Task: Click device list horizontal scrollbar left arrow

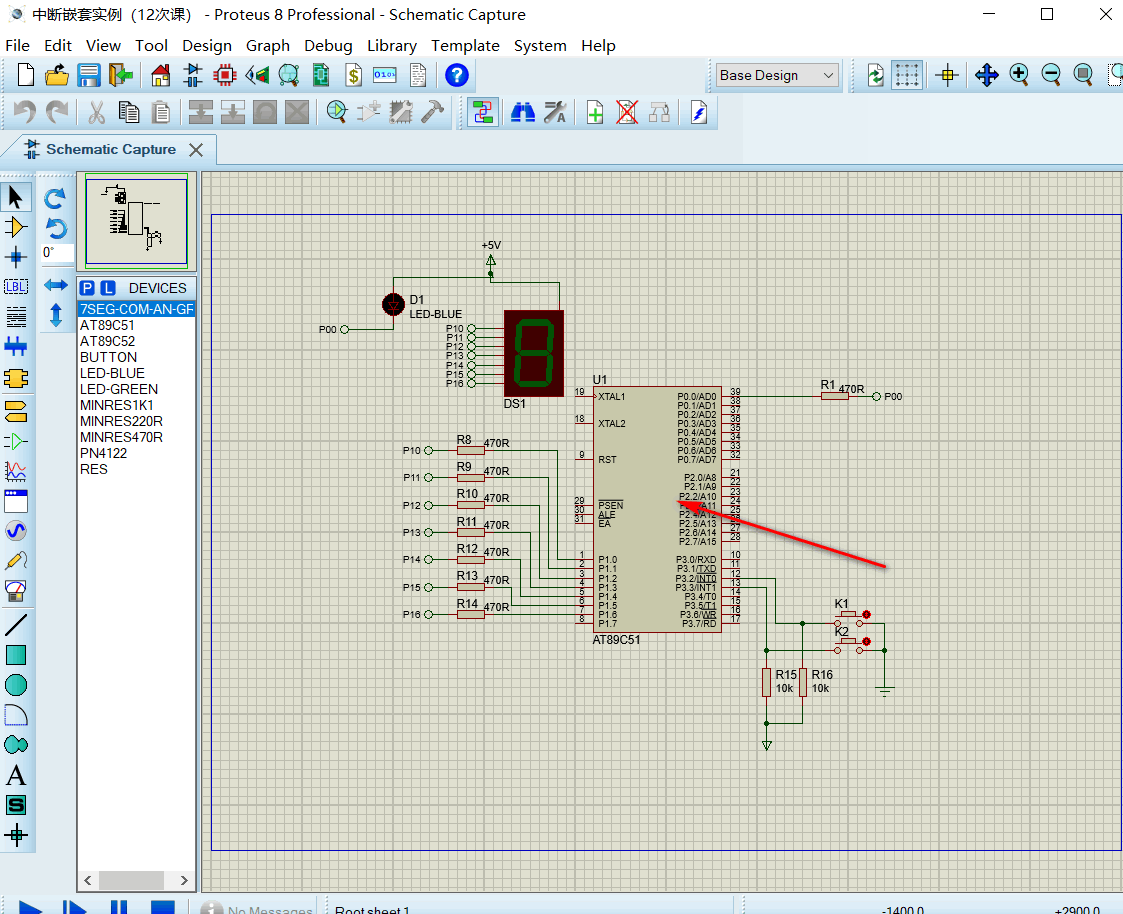Action: click(x=88, y=880)
